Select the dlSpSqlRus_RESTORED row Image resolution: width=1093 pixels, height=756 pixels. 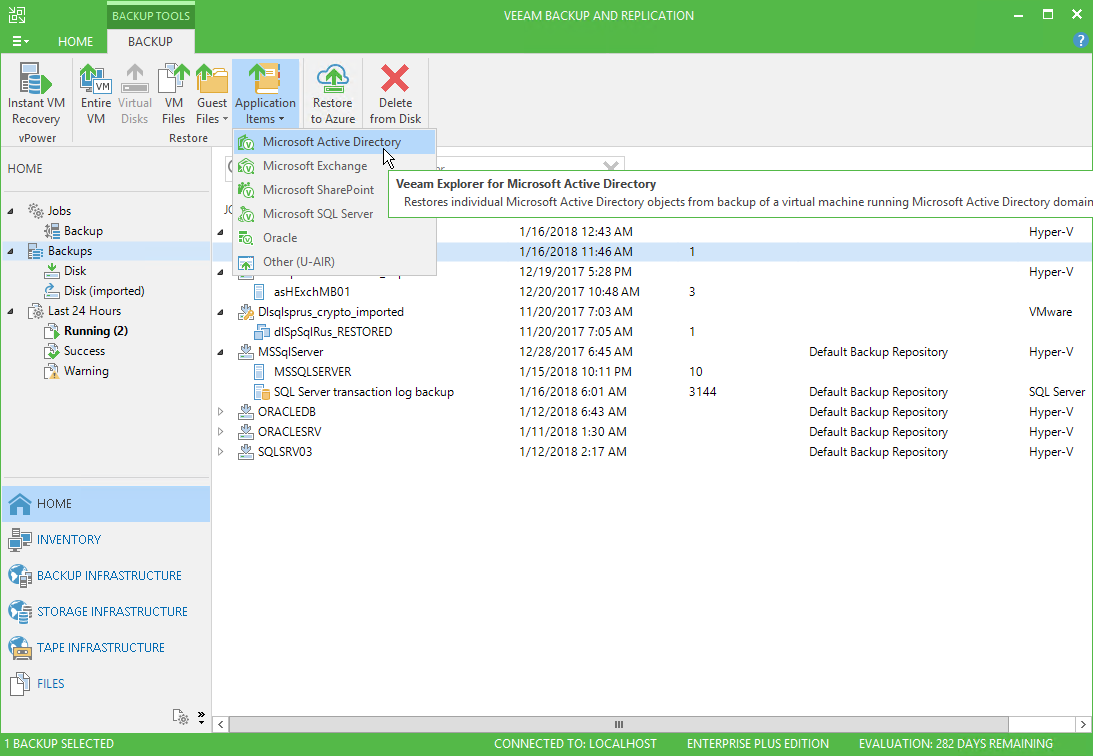click(x=652, y=332)
